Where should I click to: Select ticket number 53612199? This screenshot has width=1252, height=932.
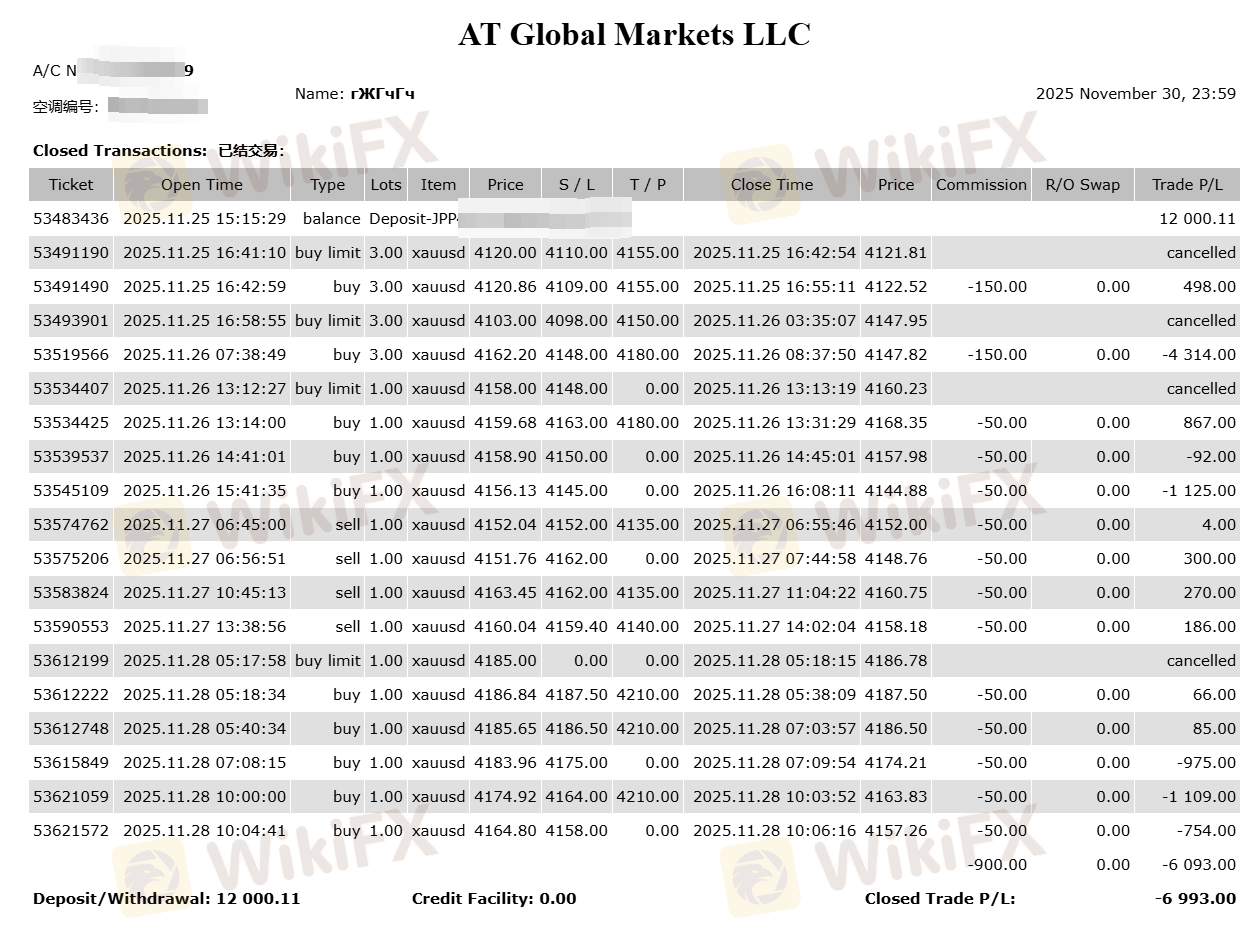tap(71, 660)
